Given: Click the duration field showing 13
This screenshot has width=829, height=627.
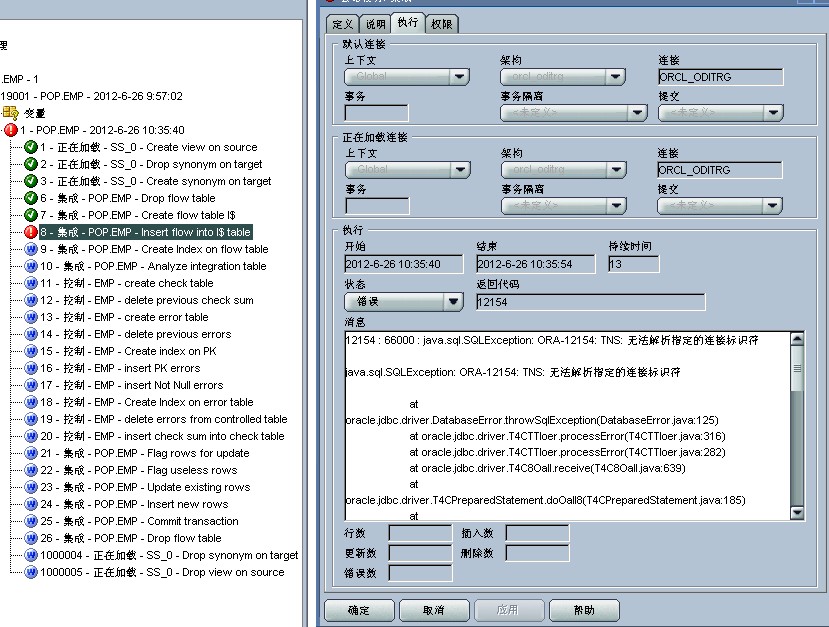Looking at the screenshot, I should coord(634,264).
